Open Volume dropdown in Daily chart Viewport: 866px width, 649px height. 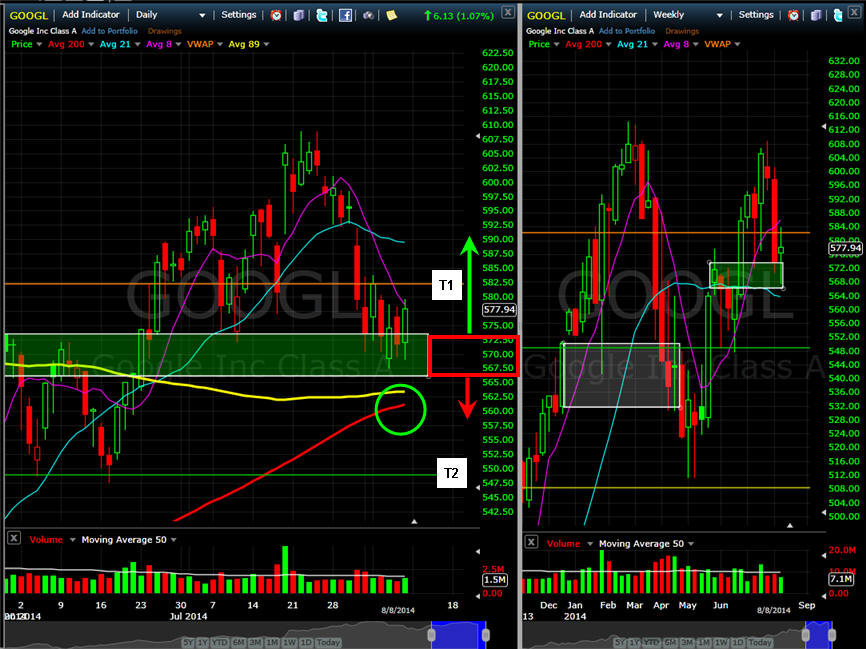pyautogui.click(x=72, y=540)
